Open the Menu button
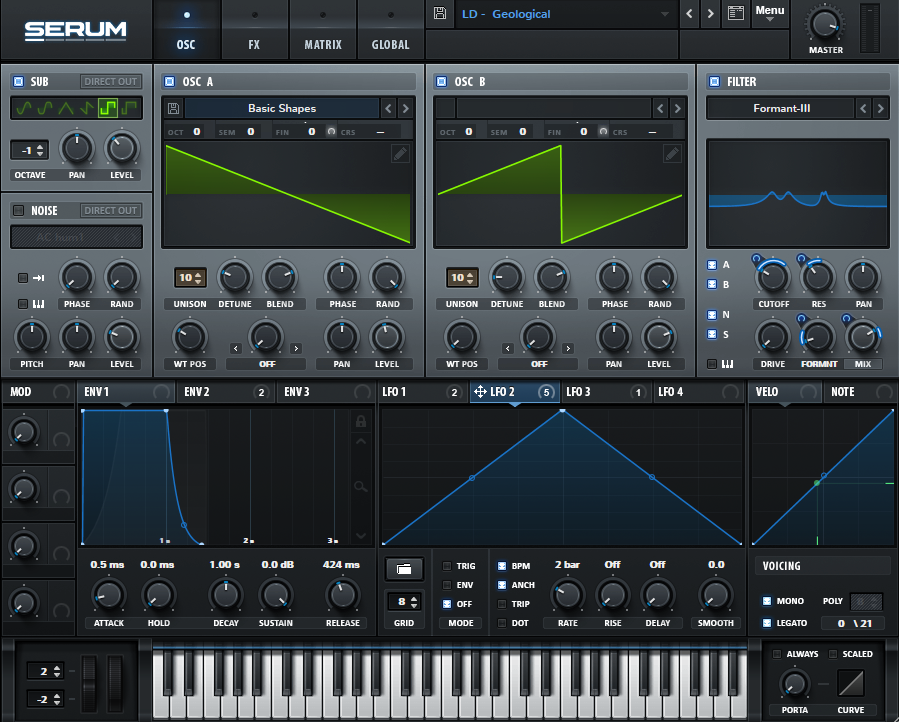The image size is (899, 722). click(770, 14)
